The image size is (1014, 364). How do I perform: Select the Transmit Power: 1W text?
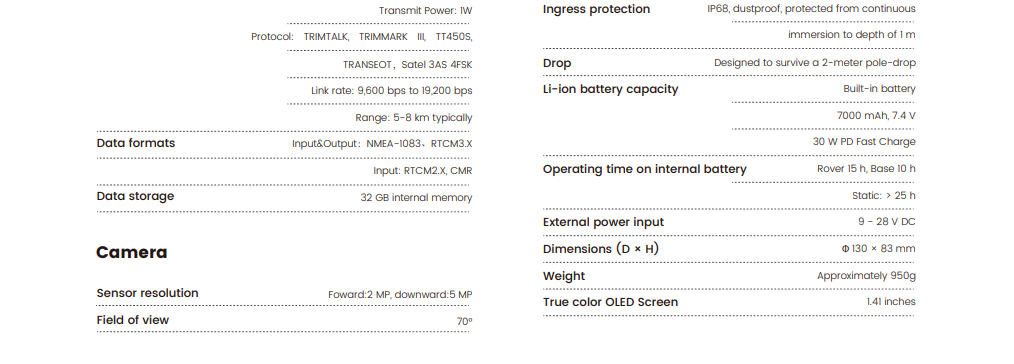tap(426, 11)
